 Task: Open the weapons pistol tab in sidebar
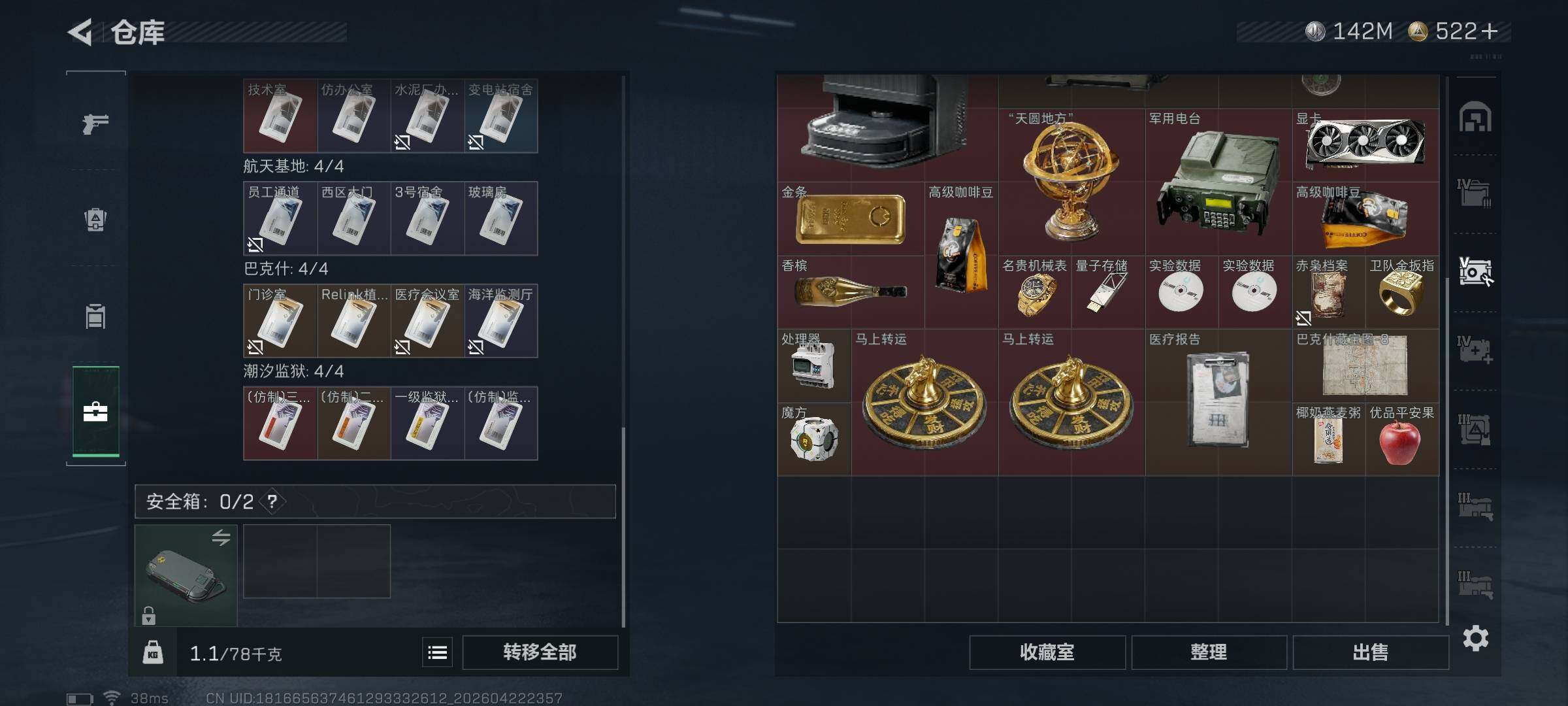pos(95,123)
